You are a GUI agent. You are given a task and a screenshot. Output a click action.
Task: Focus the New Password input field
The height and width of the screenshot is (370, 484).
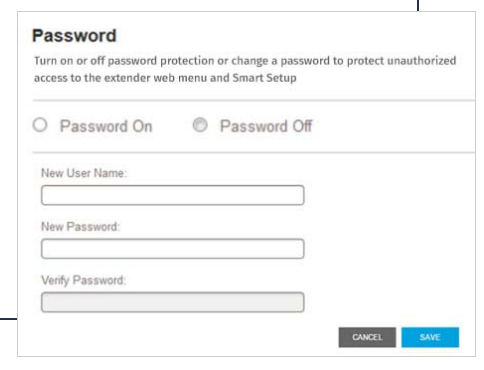173,249
